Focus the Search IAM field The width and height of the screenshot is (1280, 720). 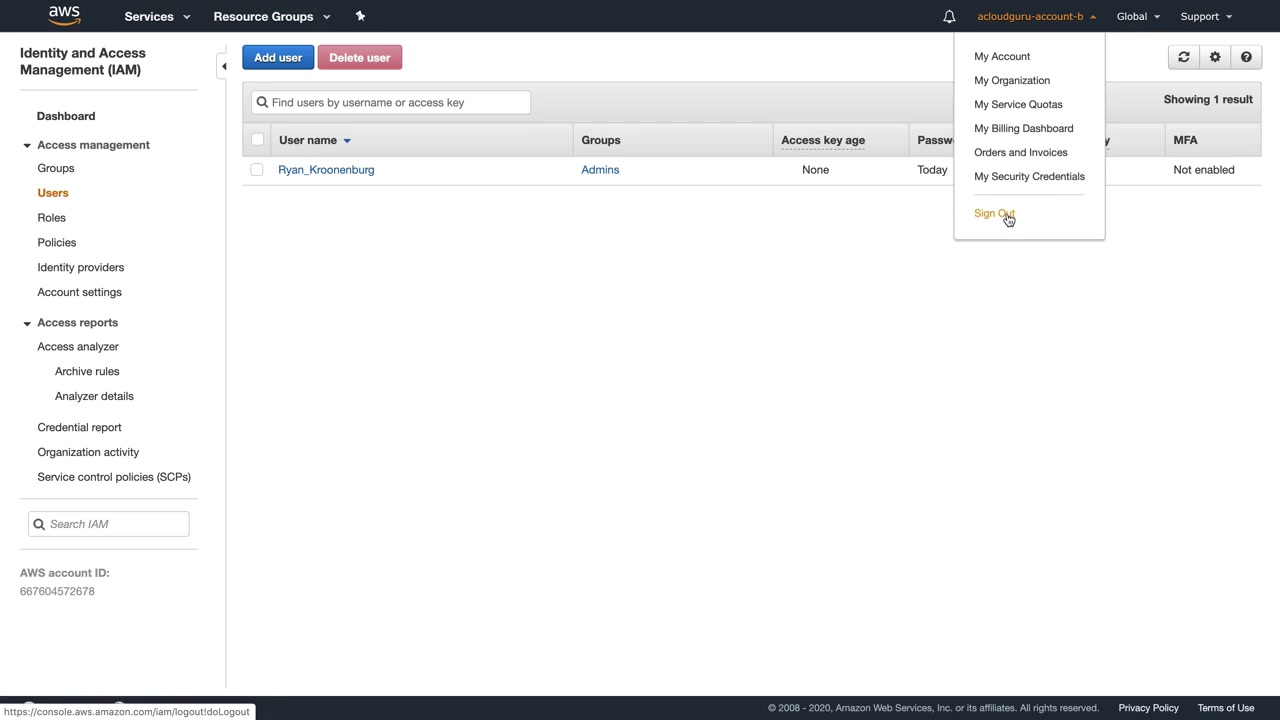coord(109,524)
